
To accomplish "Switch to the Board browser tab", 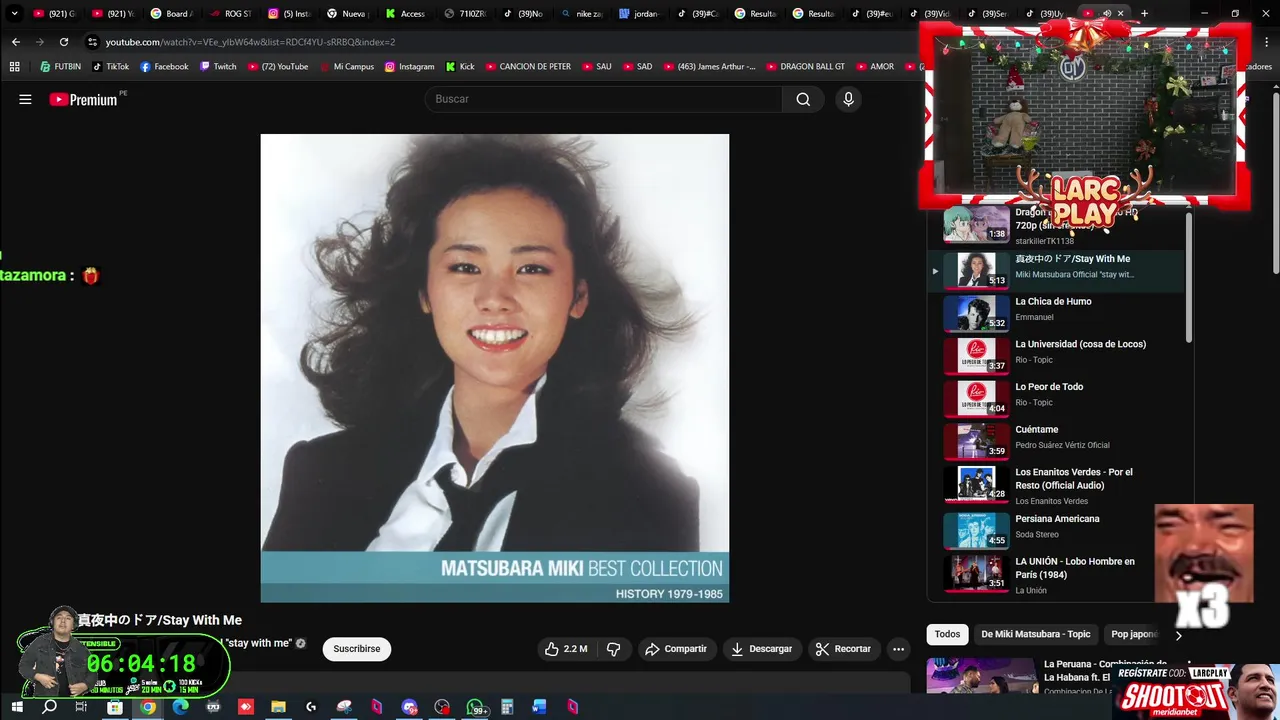I will (x=171, y=14).
